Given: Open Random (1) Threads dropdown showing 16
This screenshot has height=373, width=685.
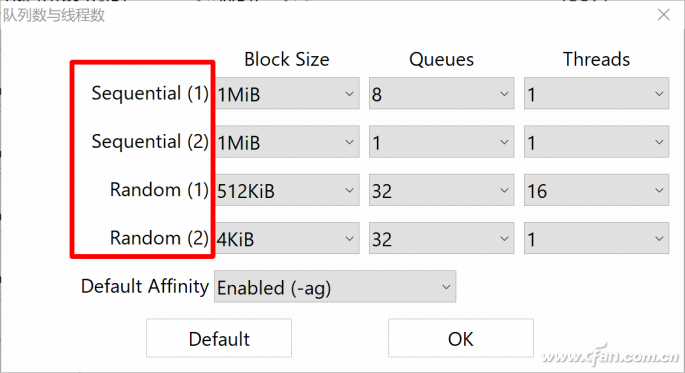Looking at the screenshot, I should coord(596,190).
